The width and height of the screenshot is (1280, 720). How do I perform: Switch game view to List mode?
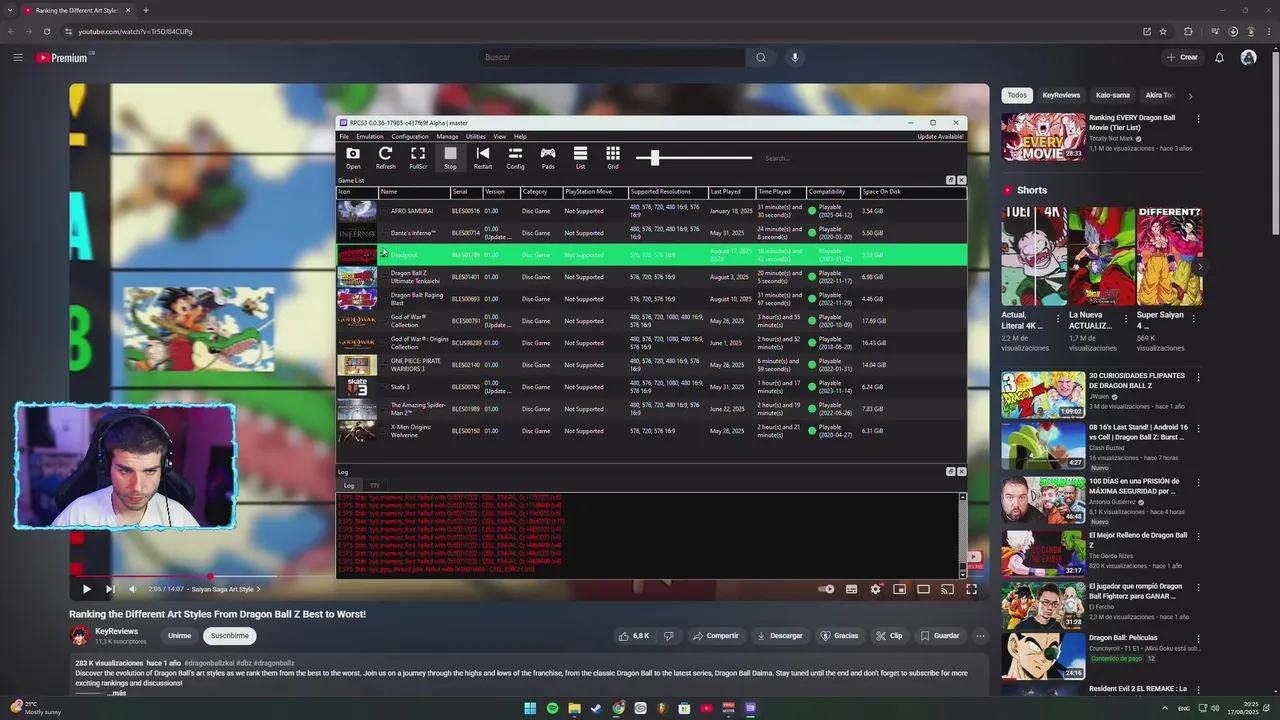click(580, 157)
